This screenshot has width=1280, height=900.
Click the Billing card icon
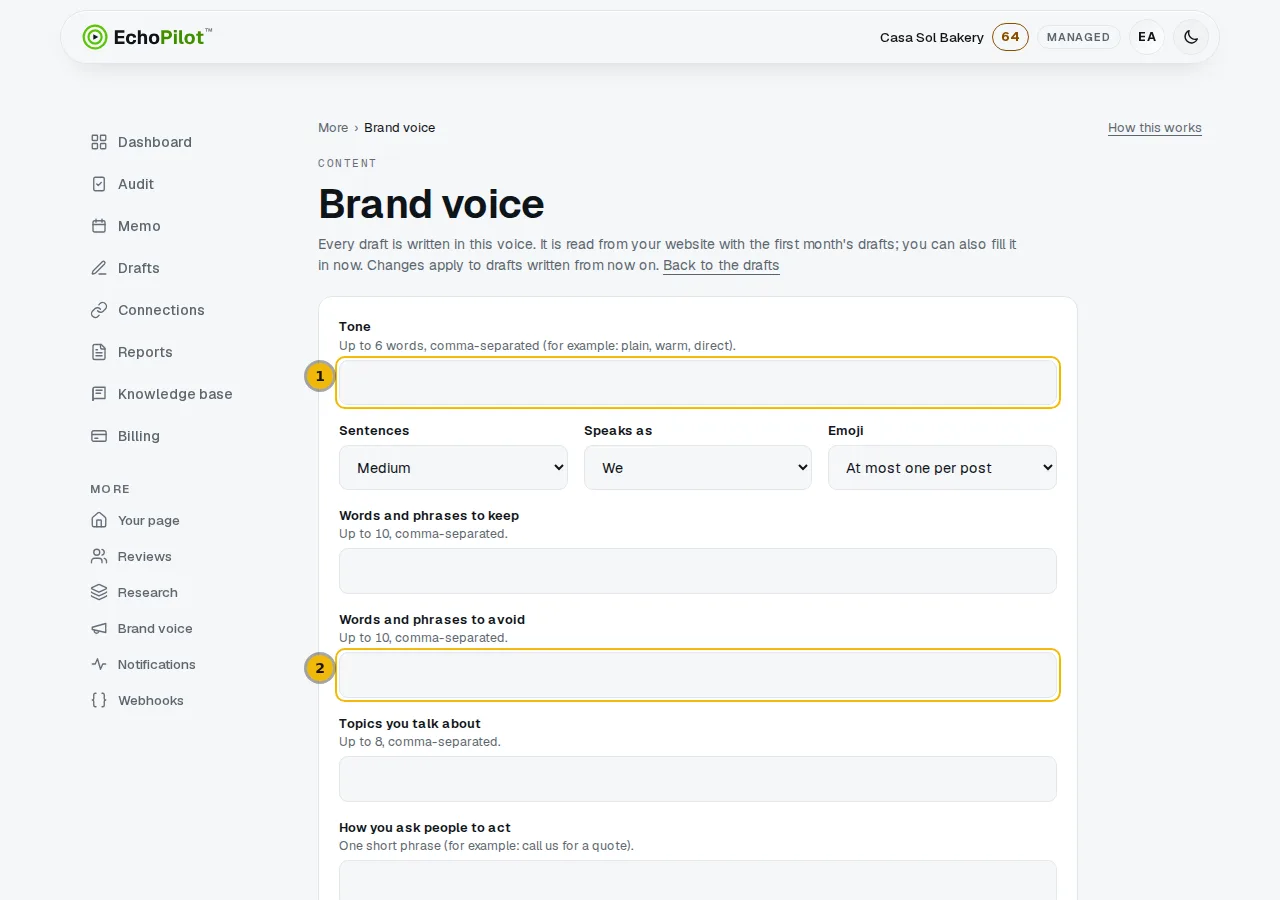coord(99,436)
